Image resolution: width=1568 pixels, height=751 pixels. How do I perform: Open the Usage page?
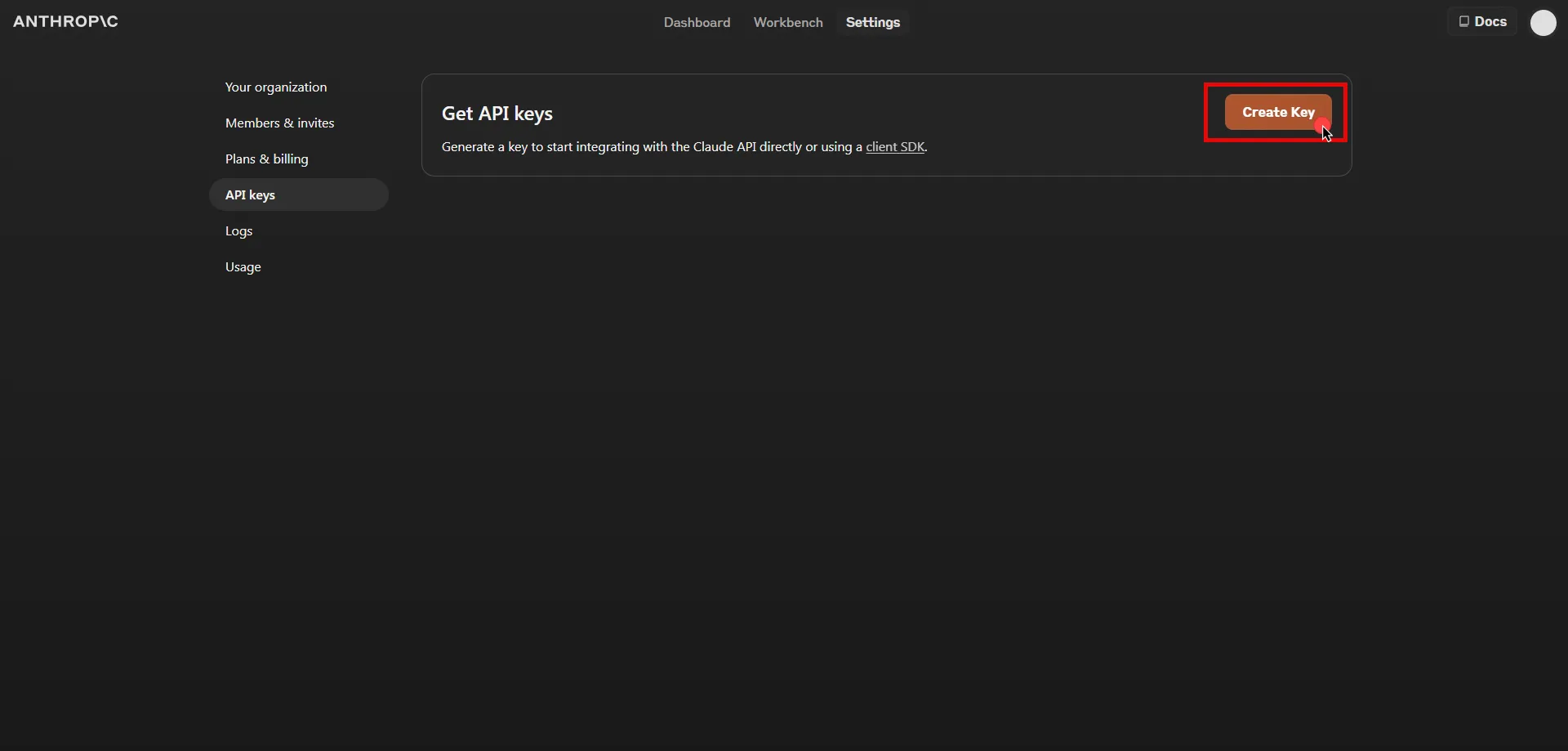click(x=243, y=266)
